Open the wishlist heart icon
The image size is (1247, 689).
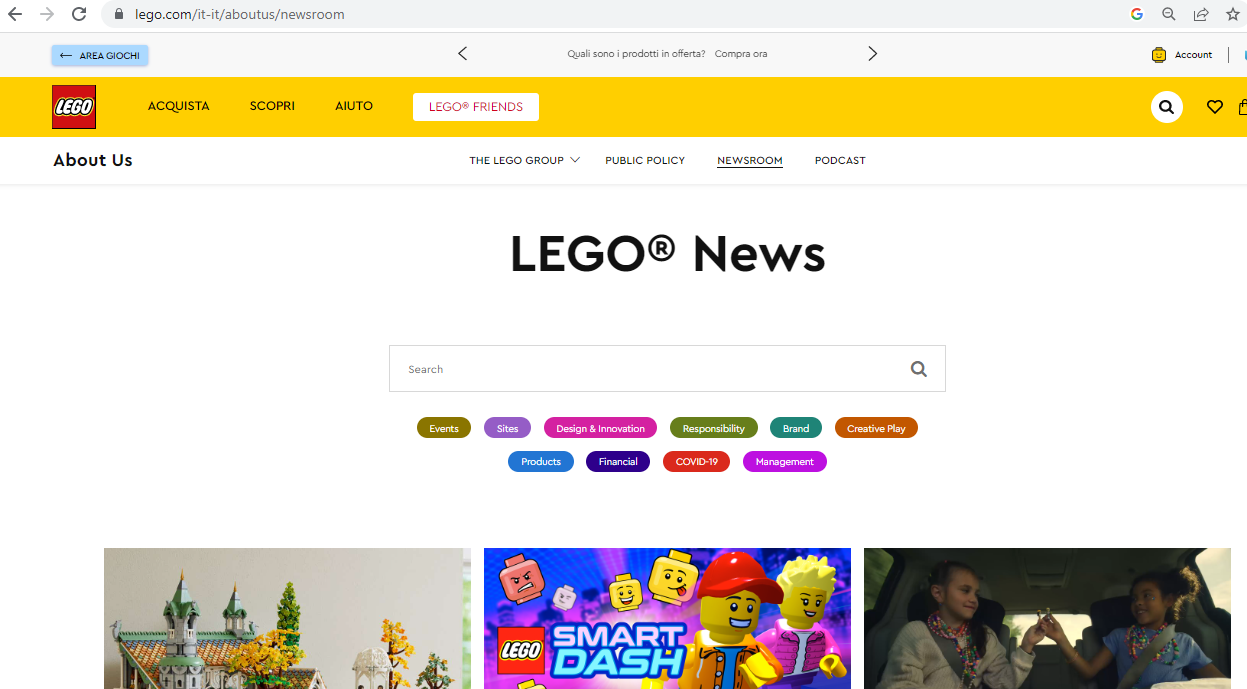[1215, 107]
